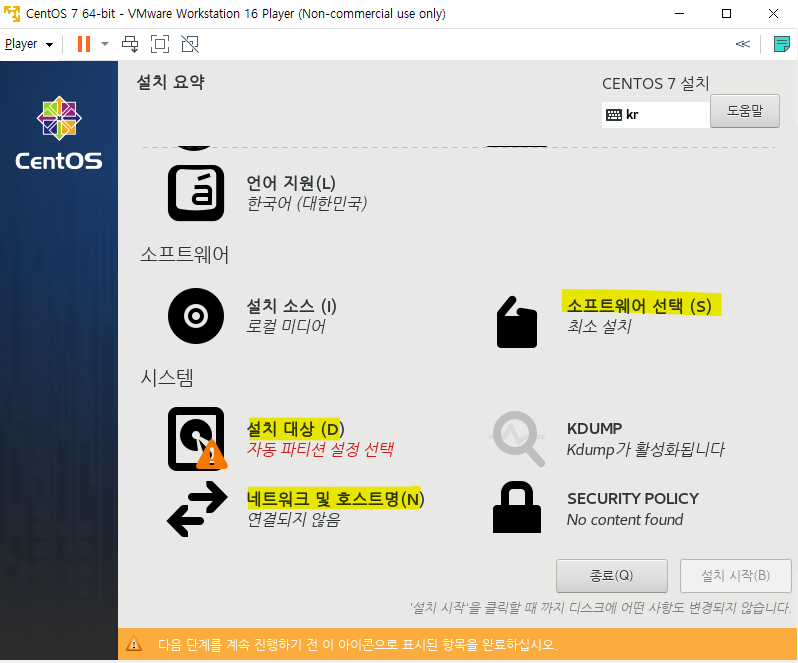Click the 종료(Q) quit button
The height and width of the screenshot is (663, 798).
[x=611, y=575]
